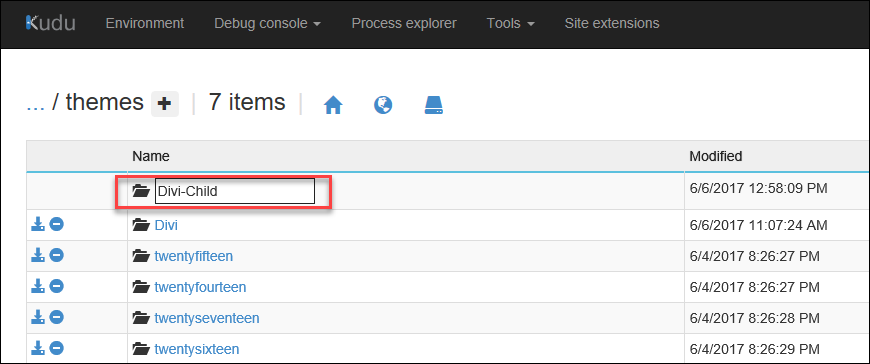Click the Divi-Child folder name input field

point(235,191)
